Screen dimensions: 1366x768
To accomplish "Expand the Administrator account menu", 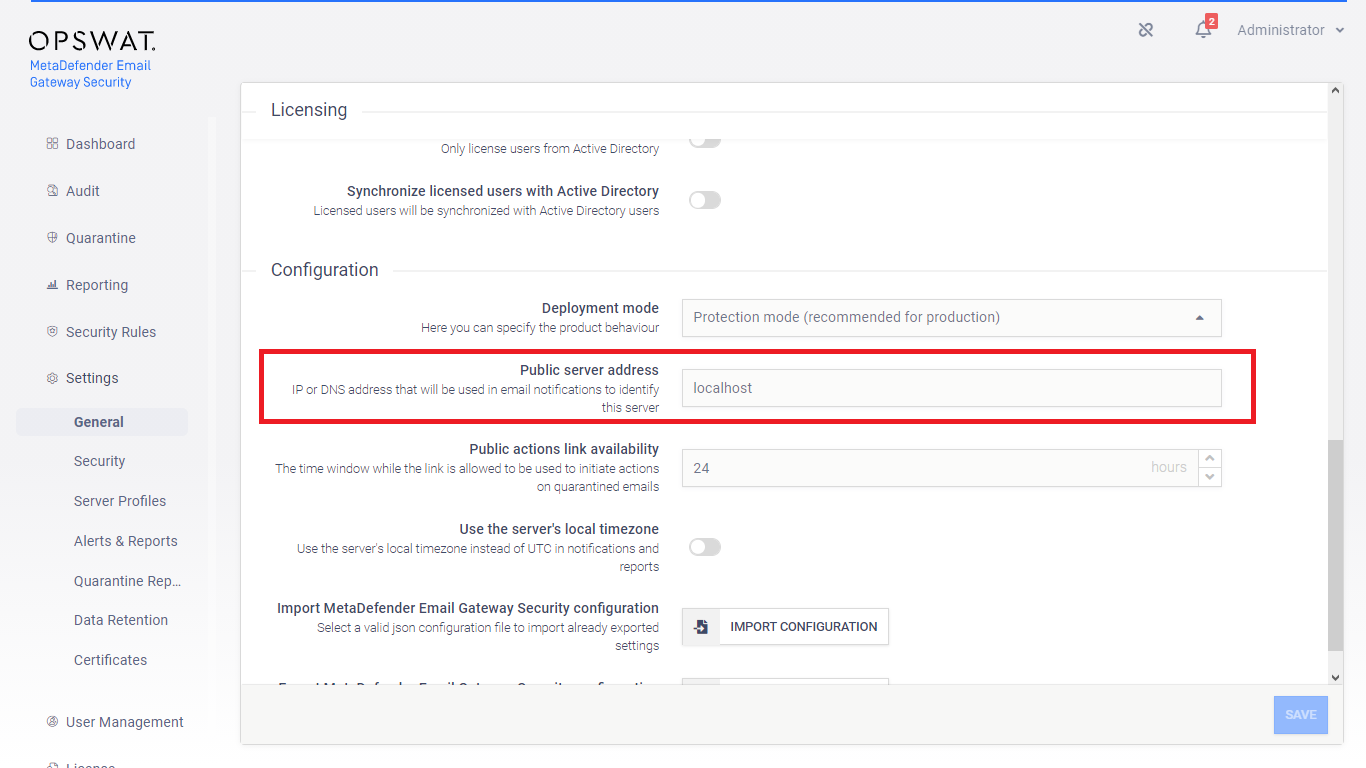I will [x=1290, y=30].
